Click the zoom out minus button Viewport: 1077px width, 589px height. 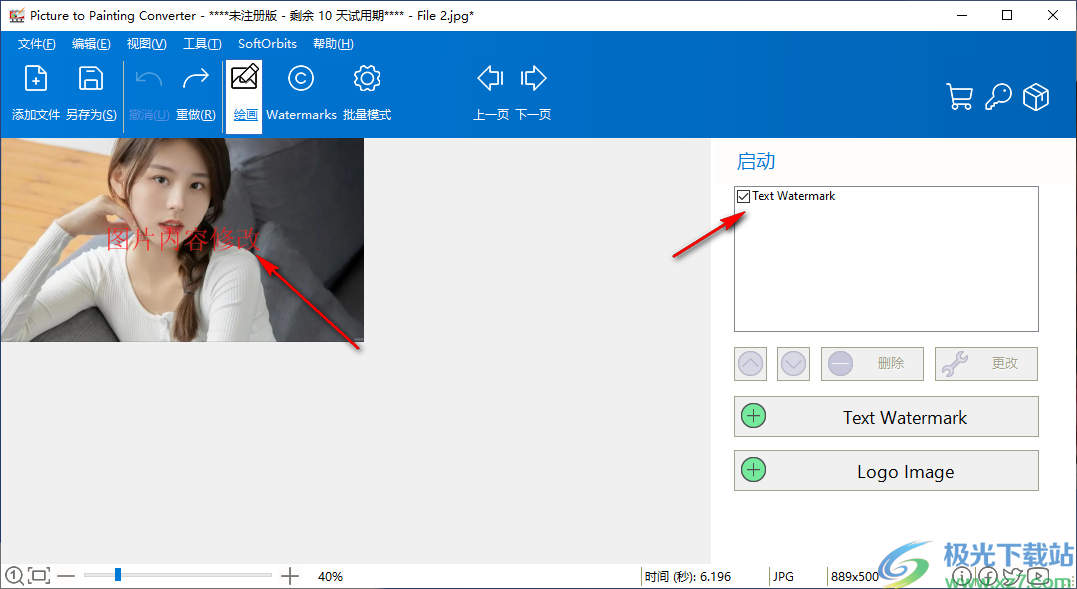(66, 576)
